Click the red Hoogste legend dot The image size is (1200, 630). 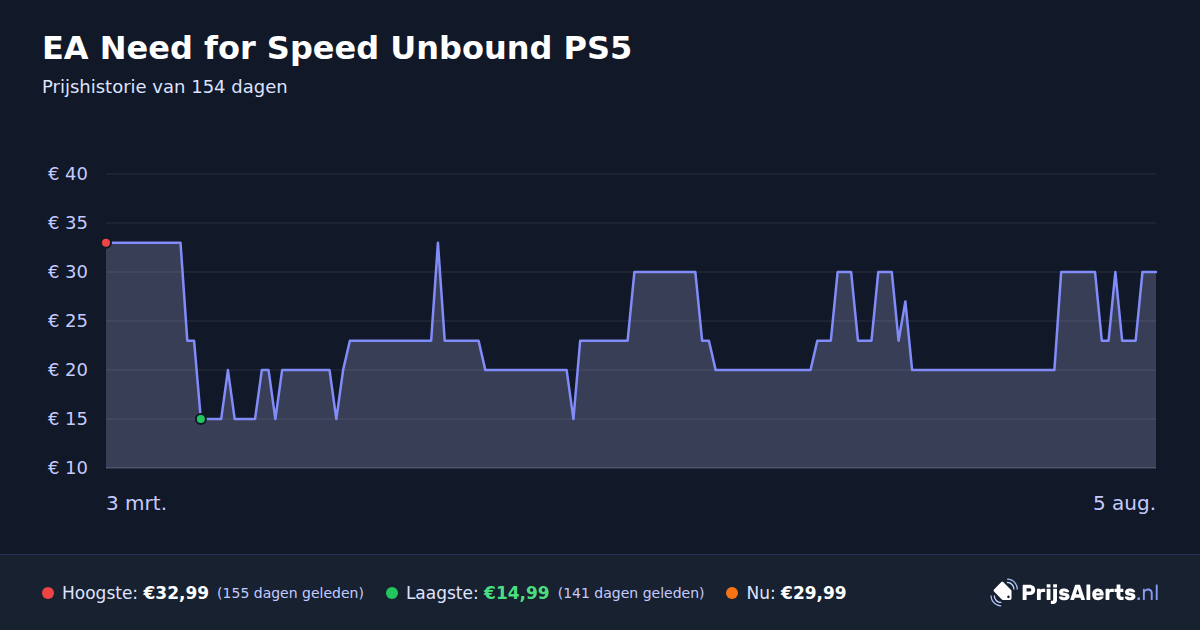48,593
